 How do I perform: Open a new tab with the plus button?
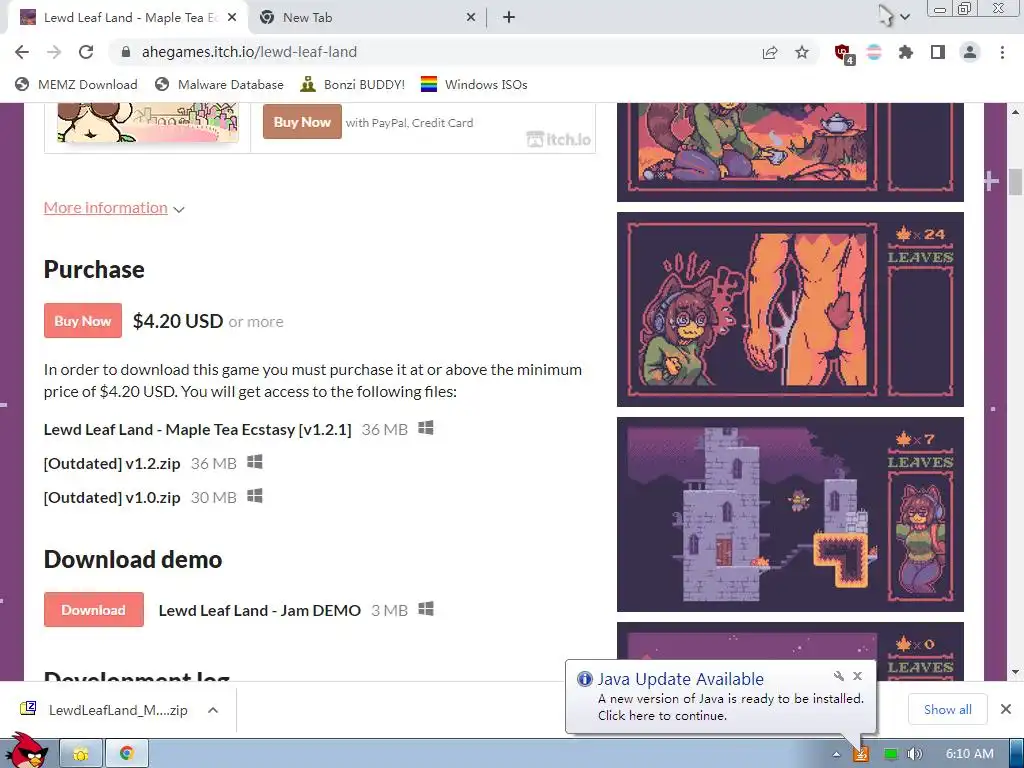(509, 18)
